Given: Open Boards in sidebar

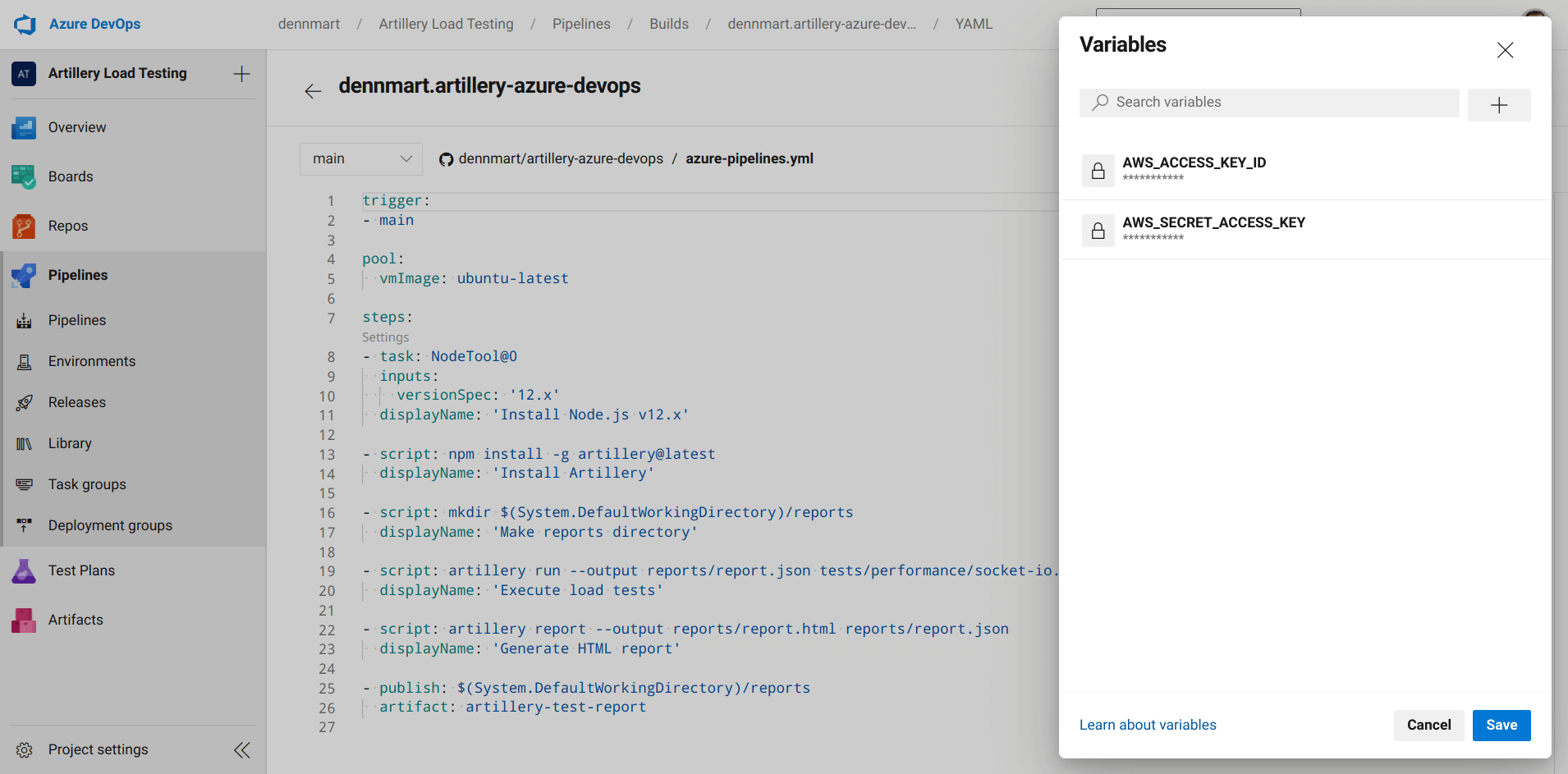Looking at the screenshot, I should [71, 176].
